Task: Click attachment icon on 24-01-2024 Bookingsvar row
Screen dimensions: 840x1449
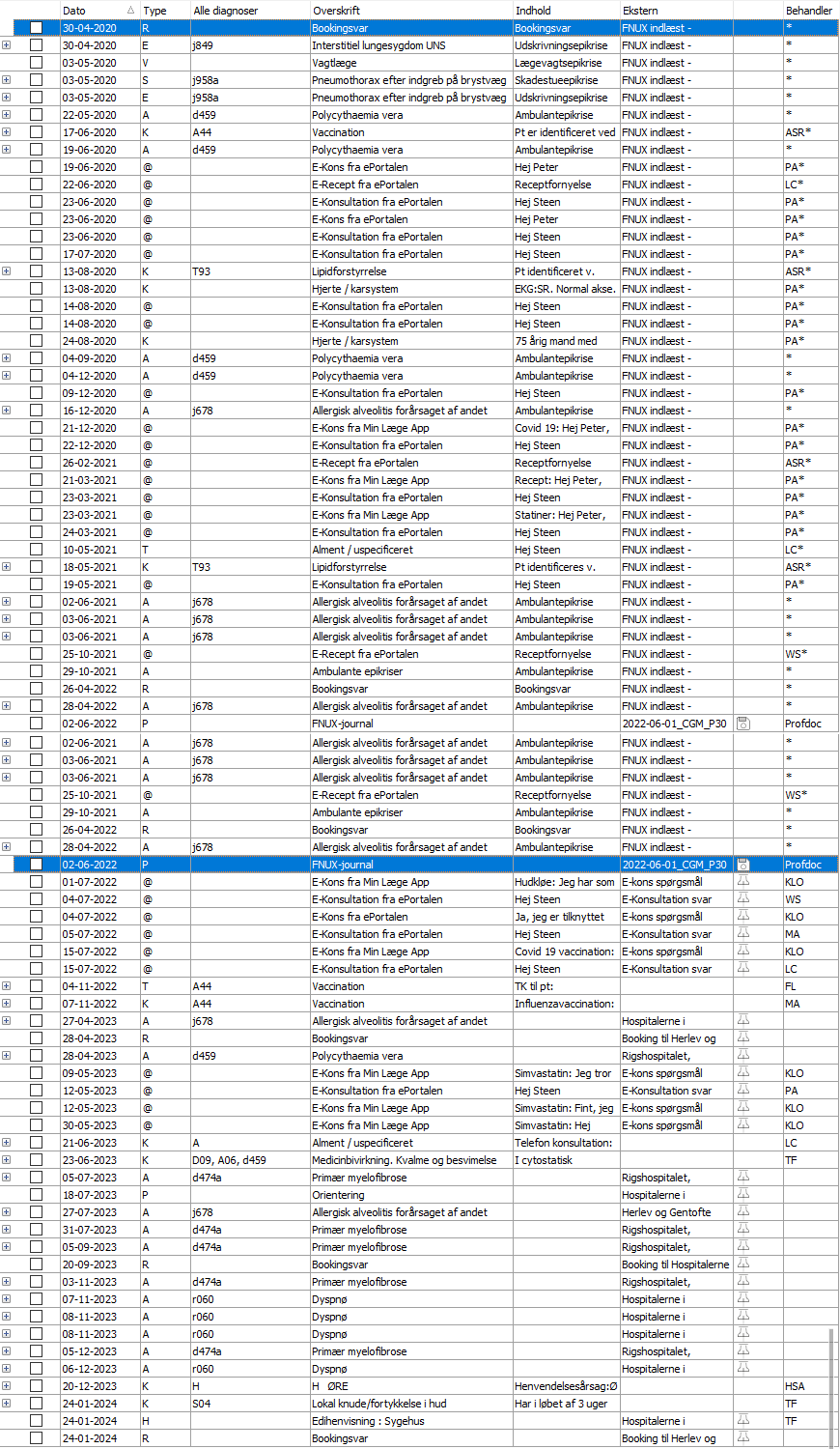Action: click(743, 1438)
